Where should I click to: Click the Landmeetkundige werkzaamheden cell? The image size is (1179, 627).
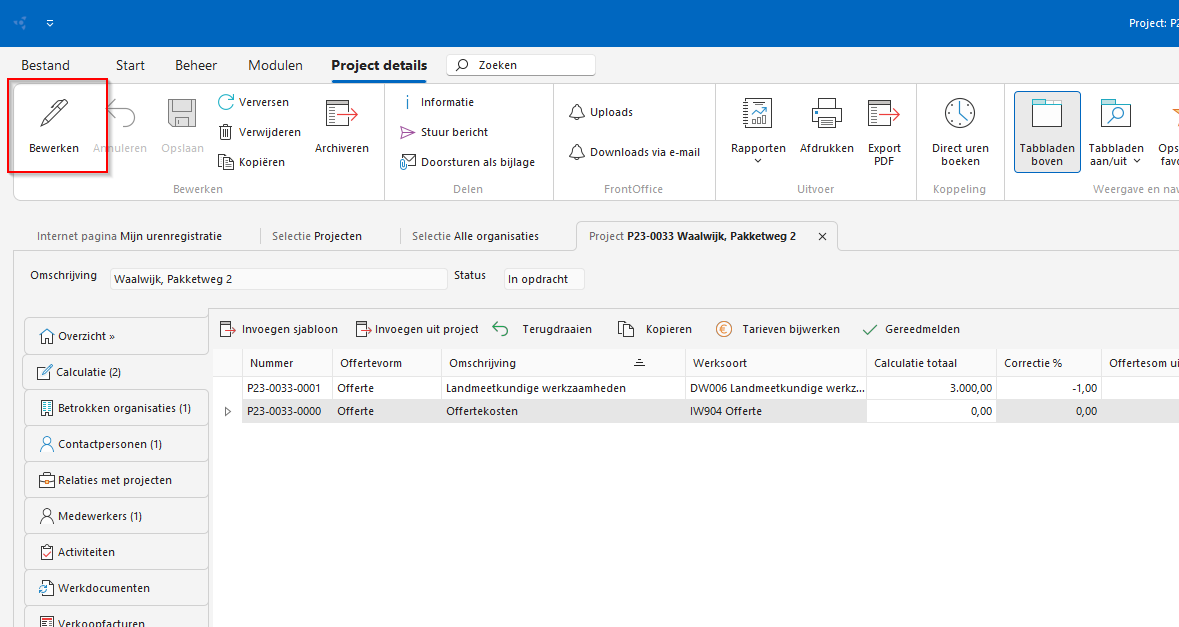(x=563, y=388)
